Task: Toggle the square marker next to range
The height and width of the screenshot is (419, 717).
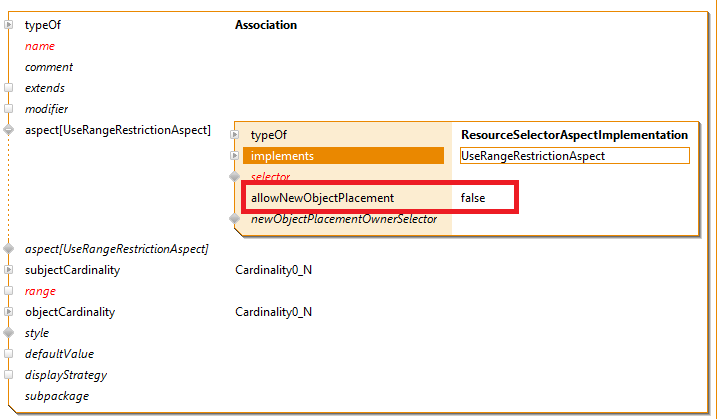Action: tap(9, 291)
